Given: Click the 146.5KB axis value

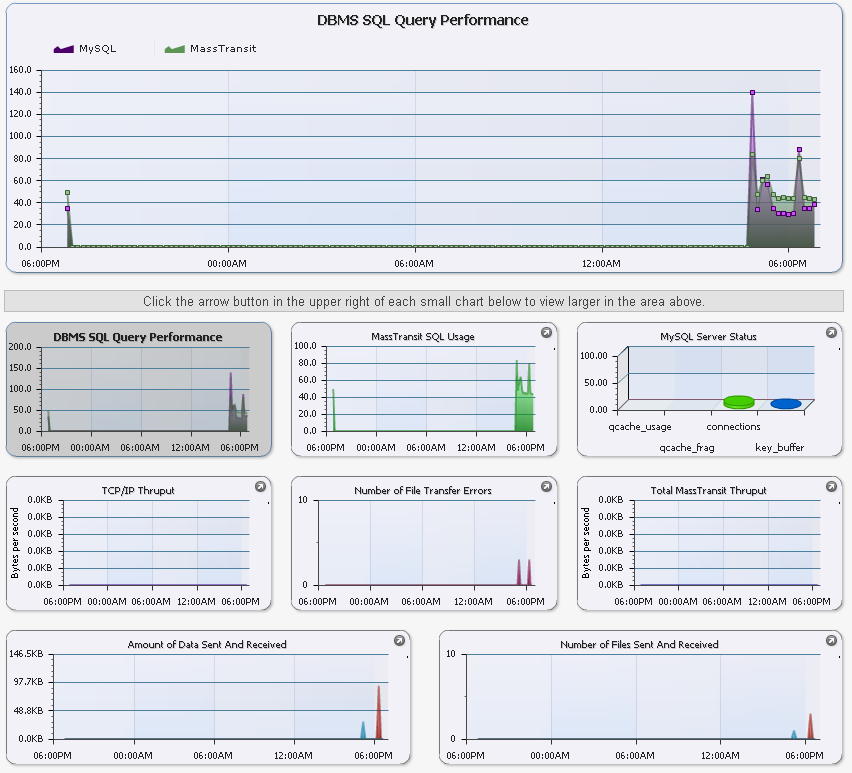Looking at the screenshot, I should tap(26, 653).
